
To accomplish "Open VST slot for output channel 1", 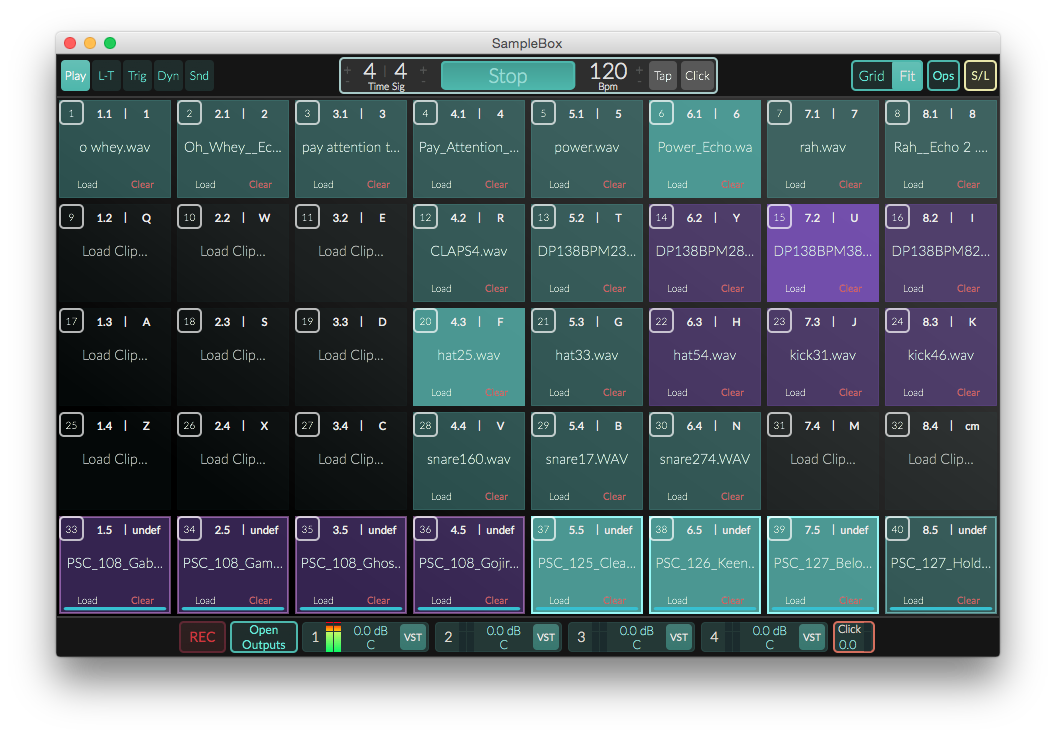I will (x=413, y=637).
